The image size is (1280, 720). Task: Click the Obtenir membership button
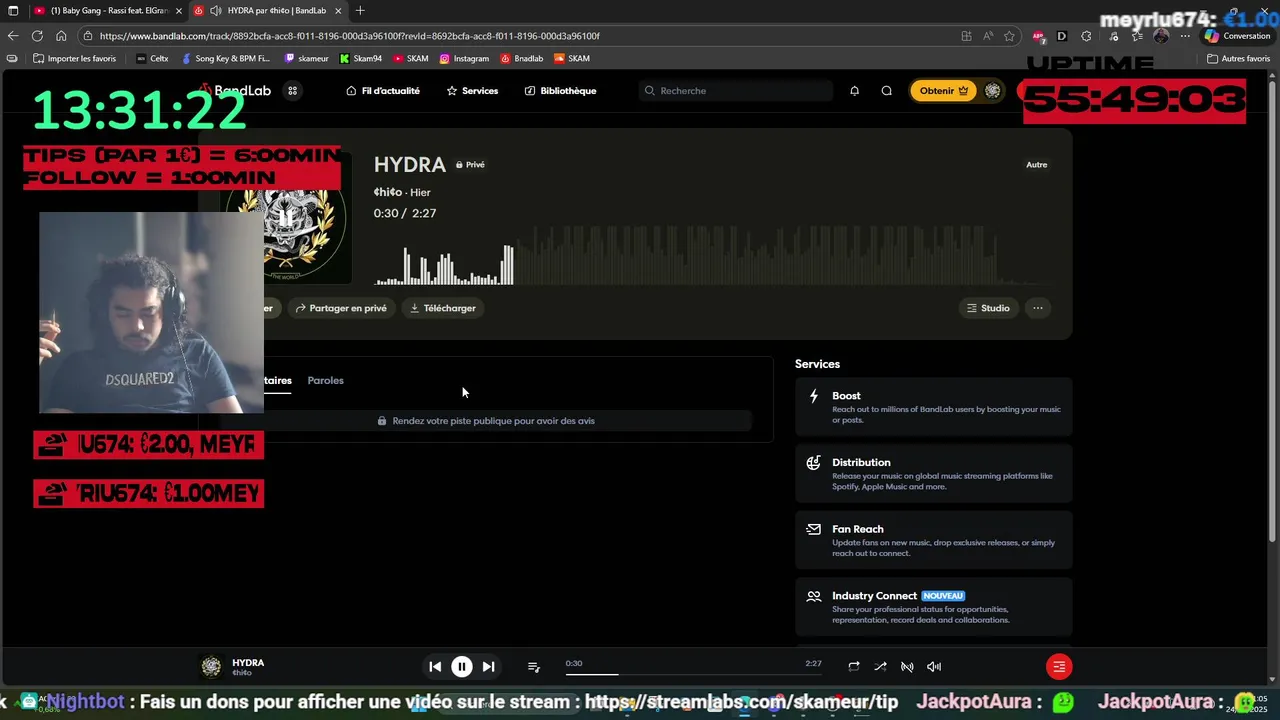[x=943, y=91]
